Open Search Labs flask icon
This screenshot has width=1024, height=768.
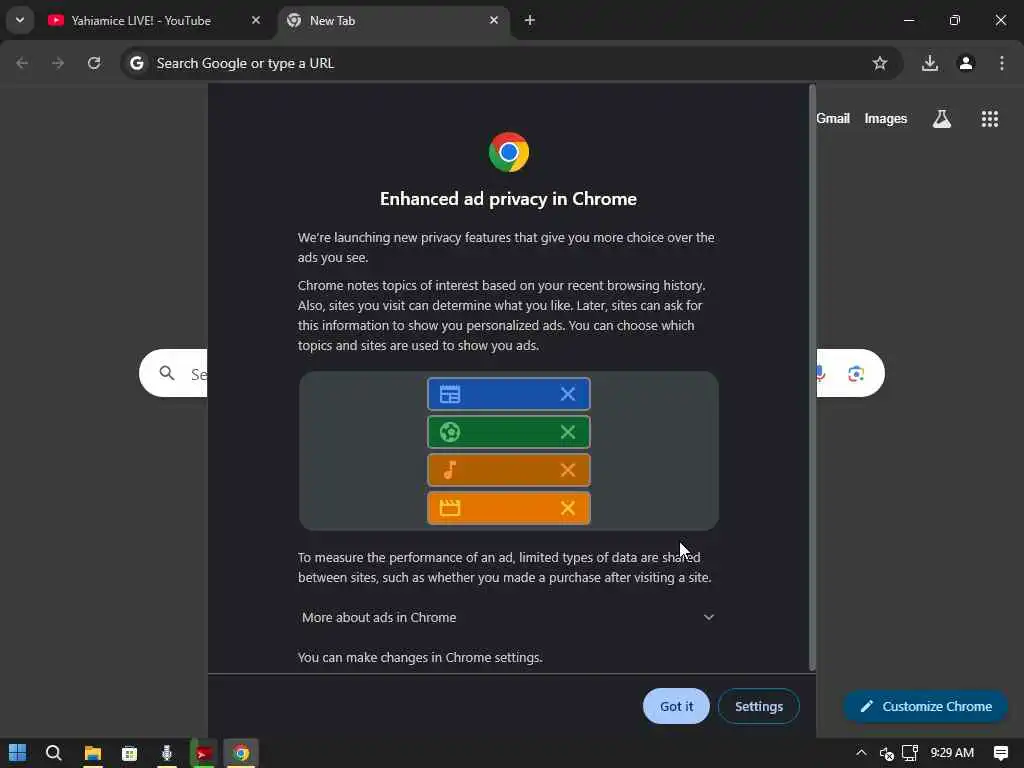tap(942, 118)
